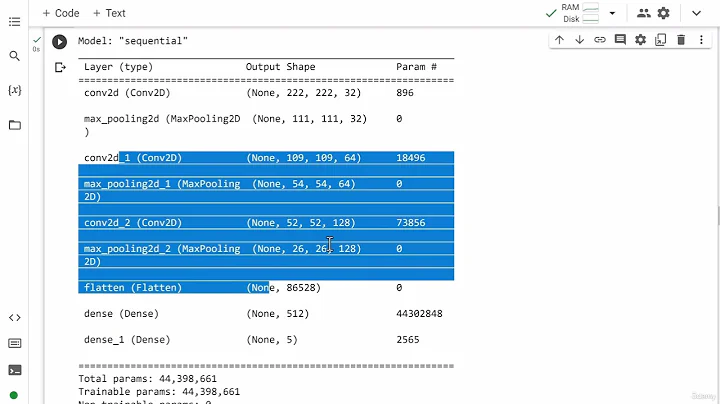Open the share people icon
Viewport: 720px width, 404px height.
tap(644, 13)
